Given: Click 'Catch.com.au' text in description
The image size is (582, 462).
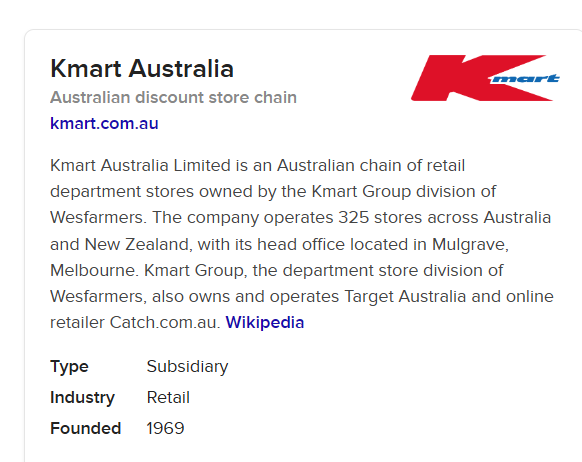Looking at the screenshot, I should pos(165,322).
